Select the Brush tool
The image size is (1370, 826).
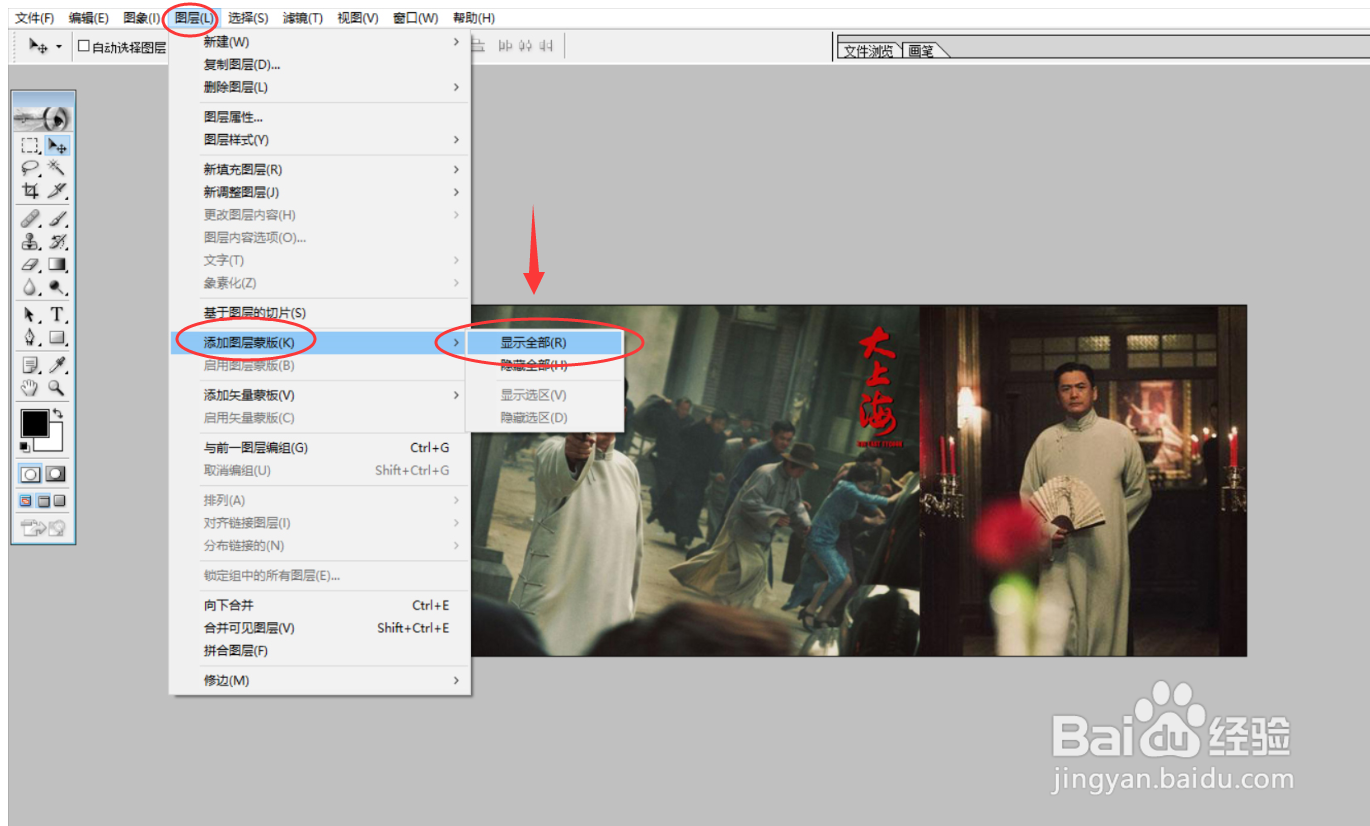pos(57,219)
